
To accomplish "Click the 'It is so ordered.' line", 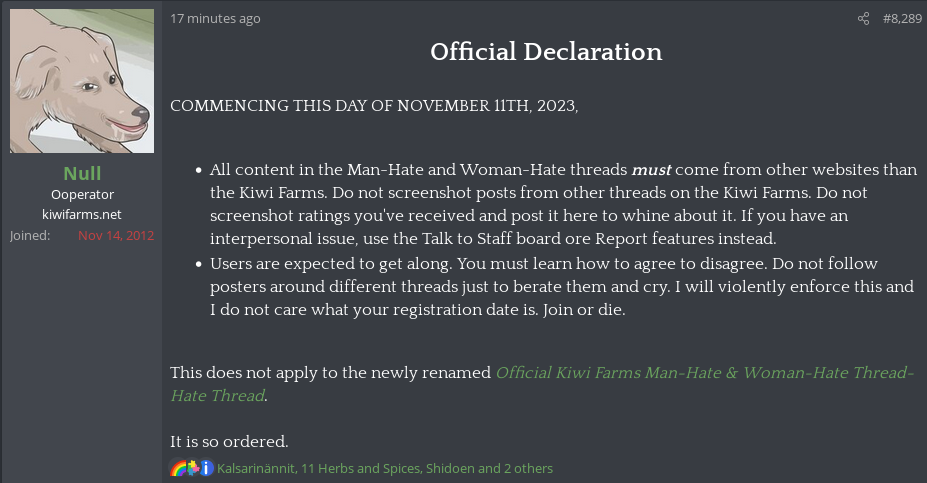I will pyautogui.click(x=229, y=441).
